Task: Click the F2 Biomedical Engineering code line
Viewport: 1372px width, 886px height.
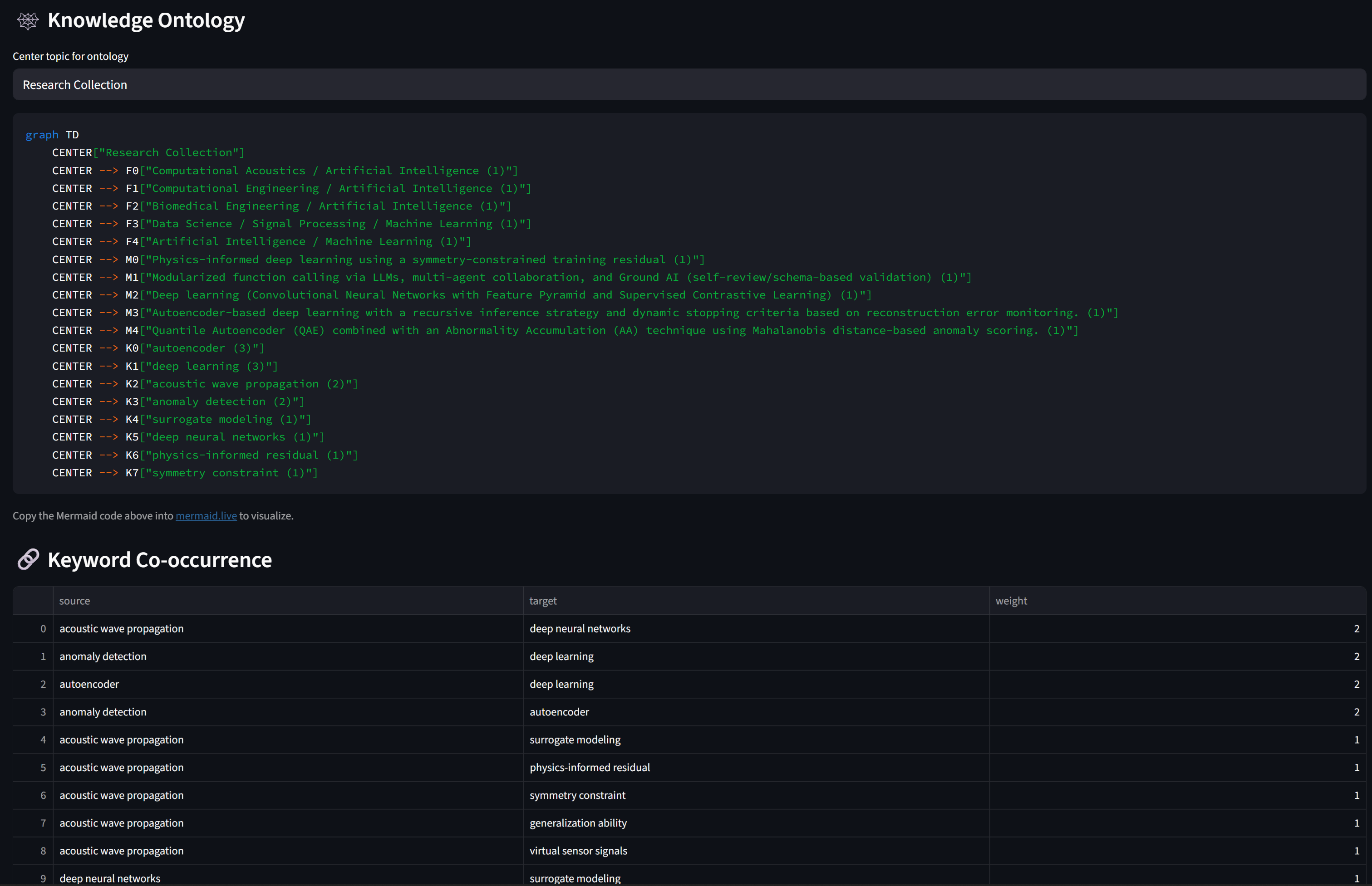Action: (x=282, y=206)
